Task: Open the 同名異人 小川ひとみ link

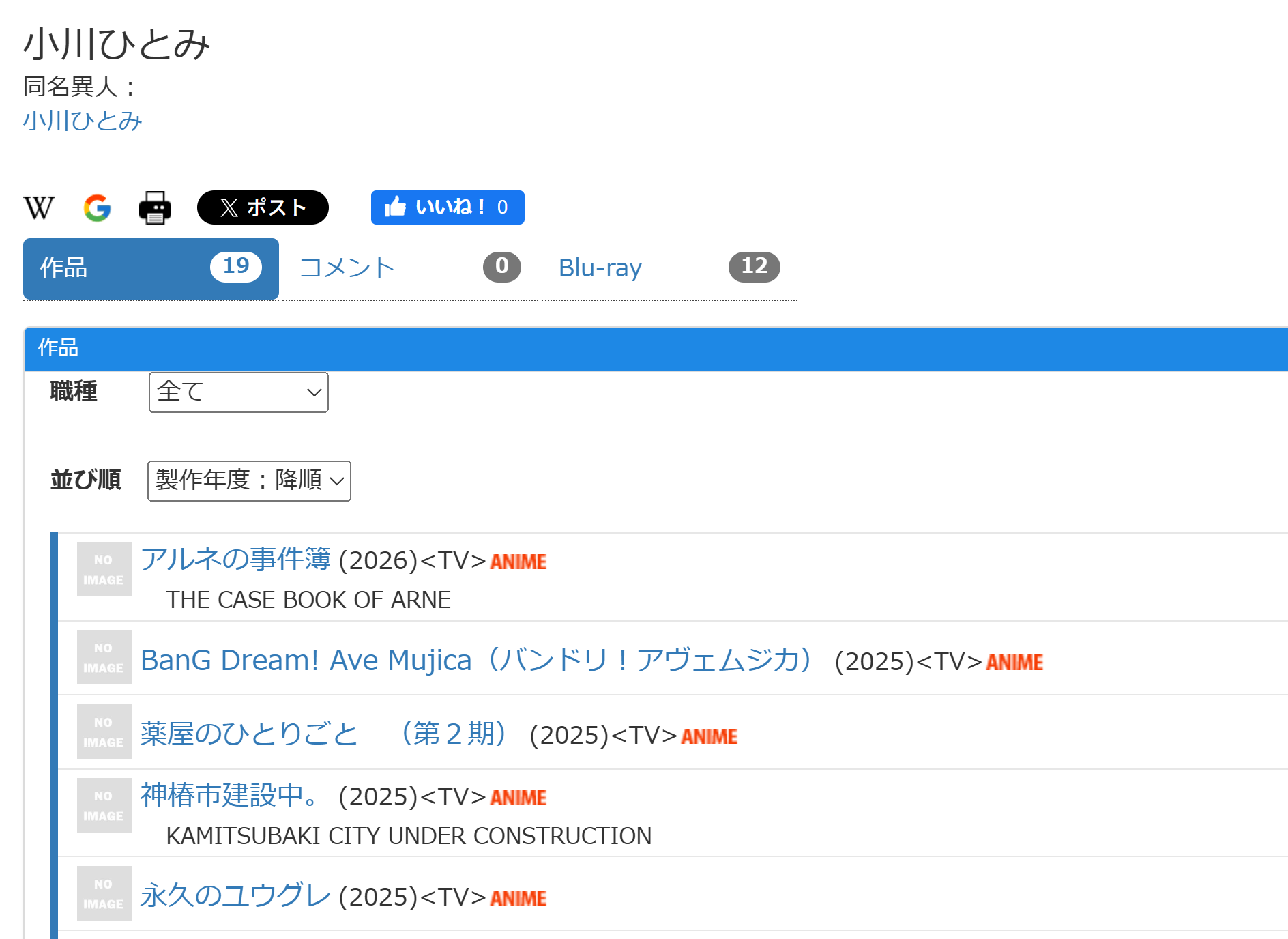Action: tap(83, 121)
